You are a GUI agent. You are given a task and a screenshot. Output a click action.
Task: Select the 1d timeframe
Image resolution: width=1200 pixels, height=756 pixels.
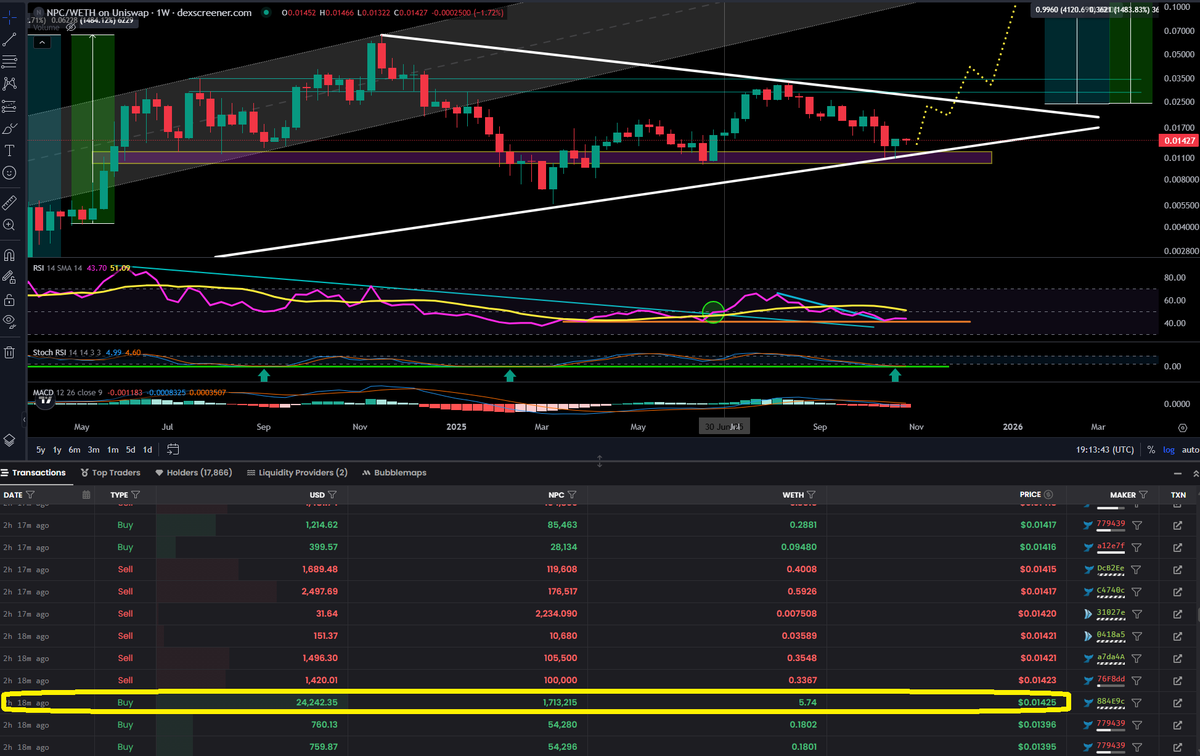[147, 450]
